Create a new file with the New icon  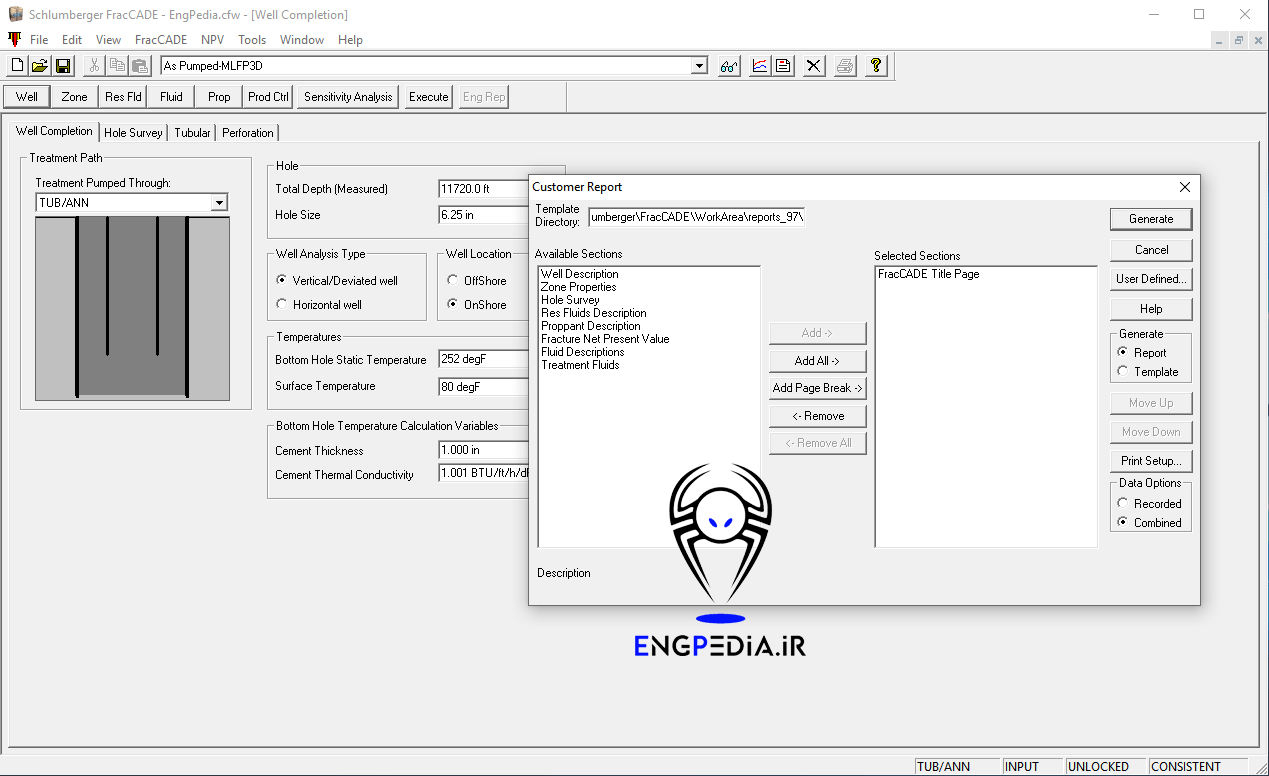(16, 65)
